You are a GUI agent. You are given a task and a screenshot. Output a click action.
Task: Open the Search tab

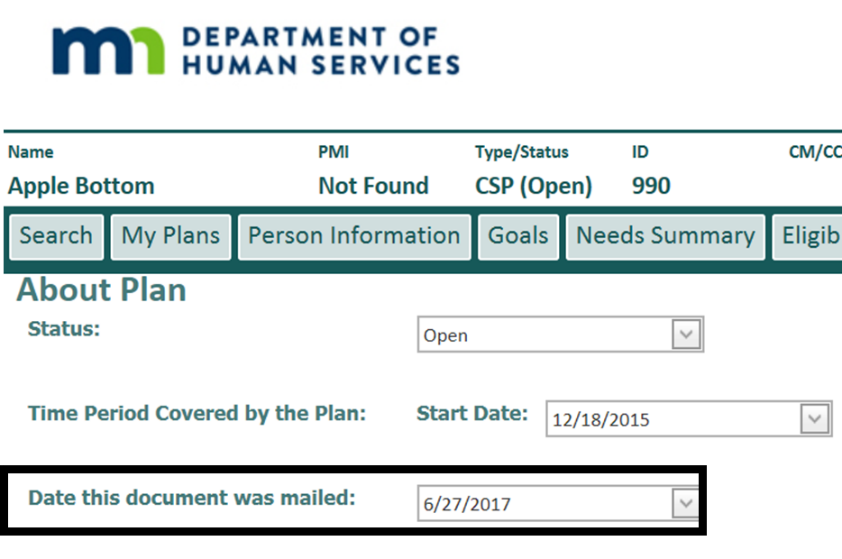pyautogui.click(x=56, y=236)
